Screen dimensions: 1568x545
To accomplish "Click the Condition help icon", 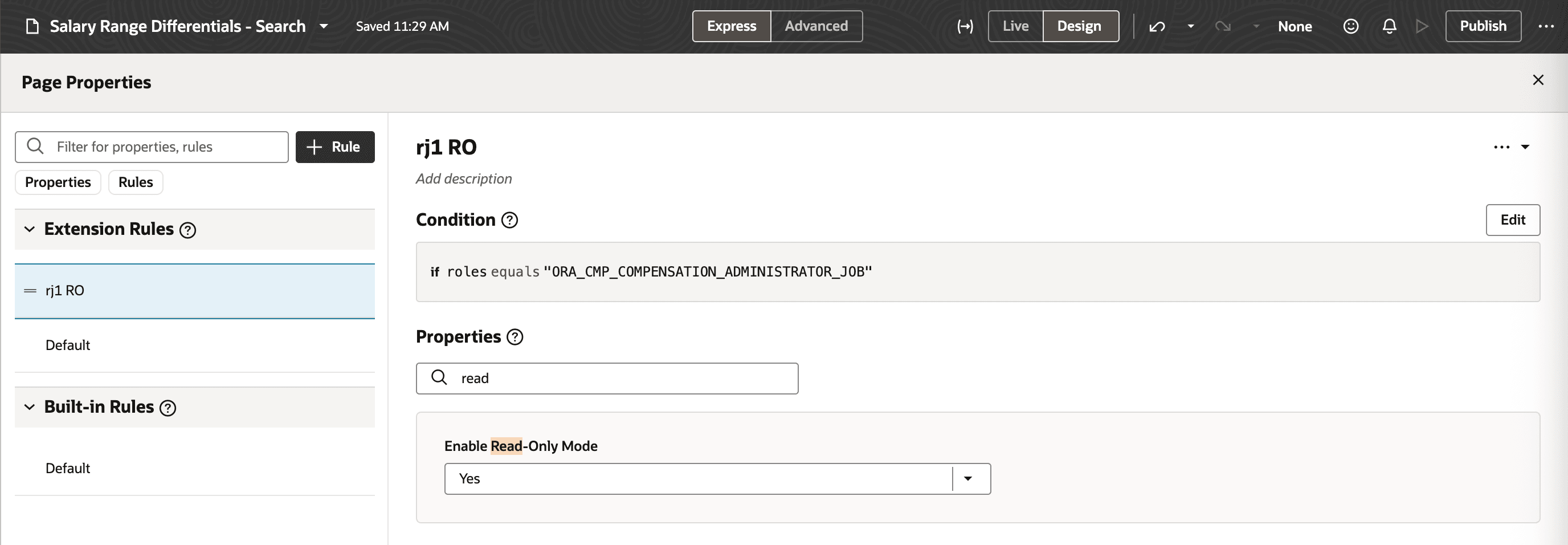I will point(509,221).
